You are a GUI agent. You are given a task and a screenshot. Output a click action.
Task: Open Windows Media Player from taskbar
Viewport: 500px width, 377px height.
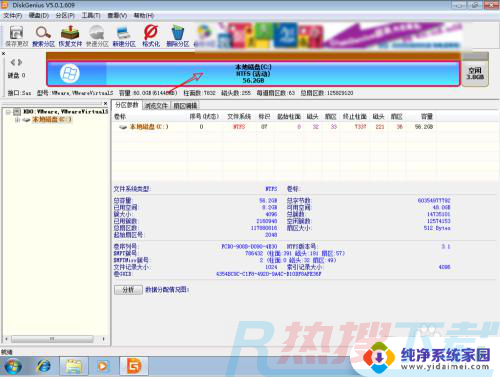pos(103,366)
